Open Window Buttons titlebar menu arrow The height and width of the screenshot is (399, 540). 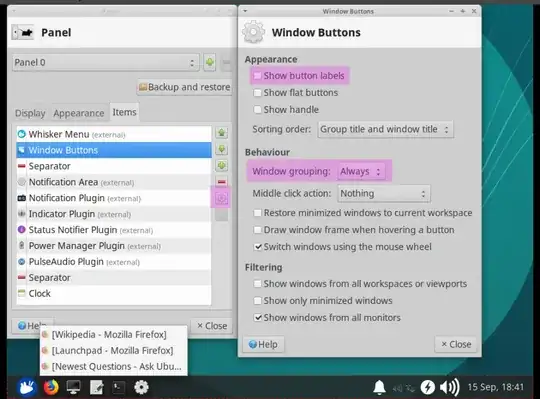(245, 11)
